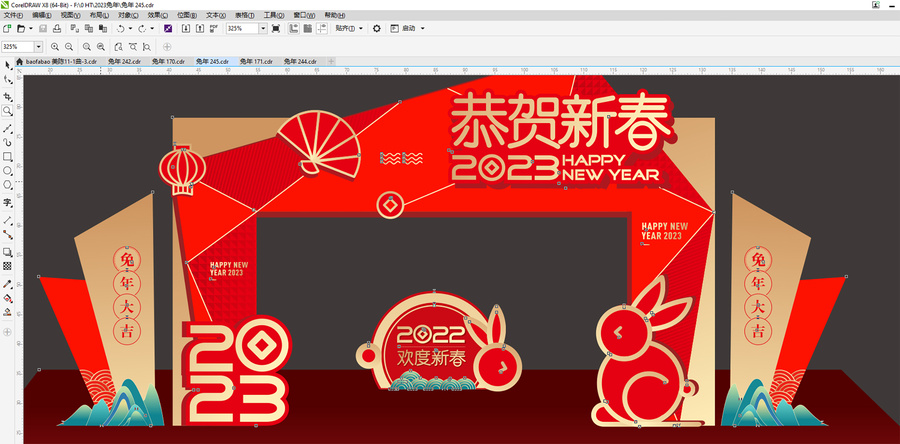The image size is (900, 444).
Task: Select the Shape tool
Action: (x=7, y=80)
